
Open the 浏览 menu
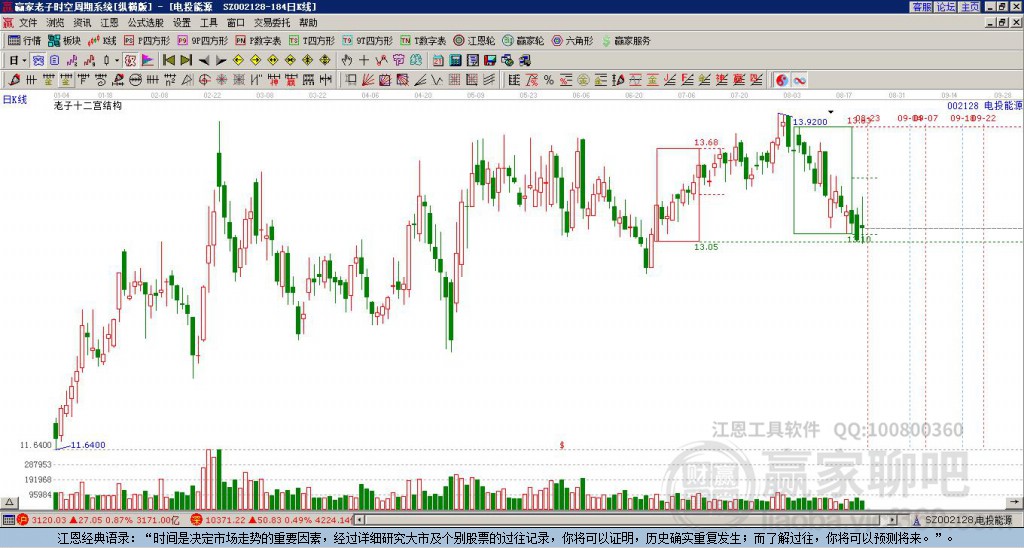click(56, 23)
